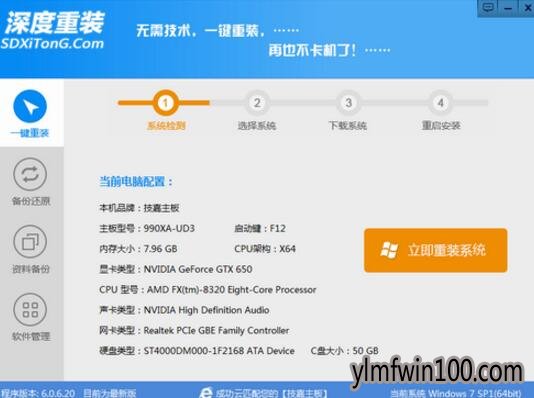Click the Windows flag icon on orange button

pyautogui.click(x=389, y=250)
